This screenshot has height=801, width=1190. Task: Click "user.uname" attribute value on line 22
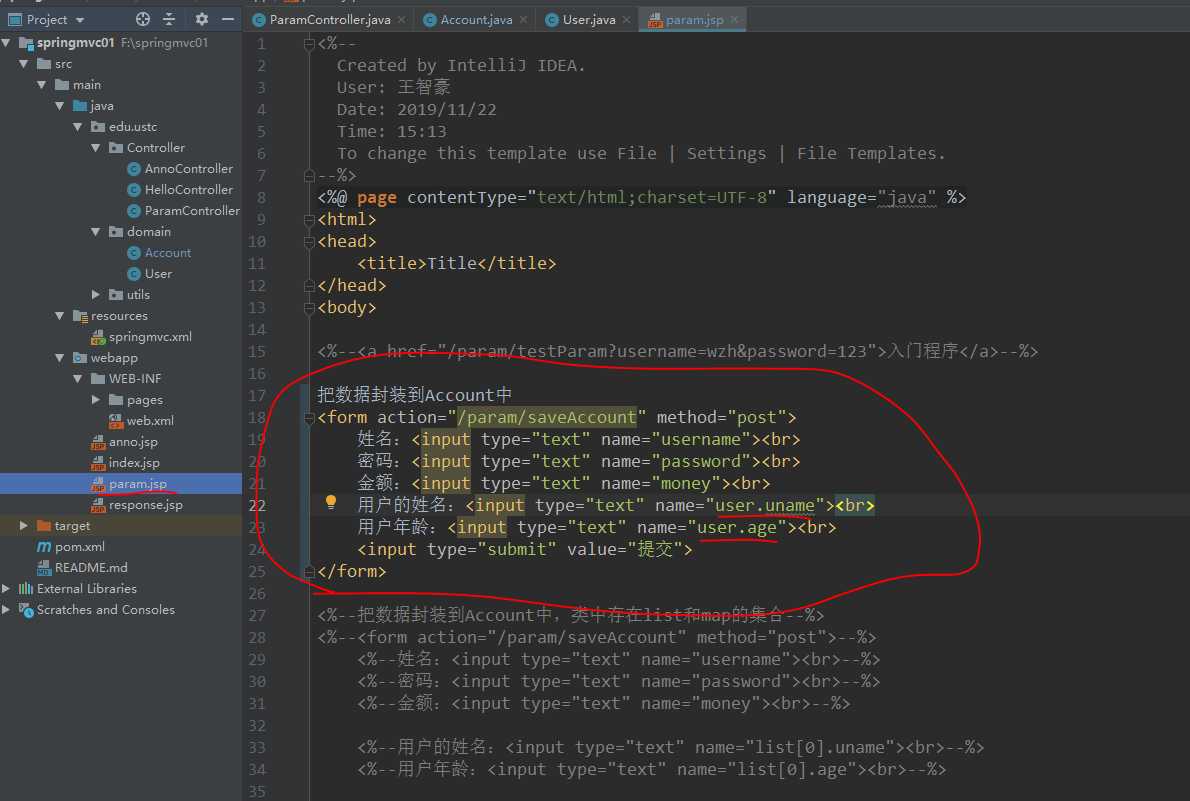(x=764, y=506)
